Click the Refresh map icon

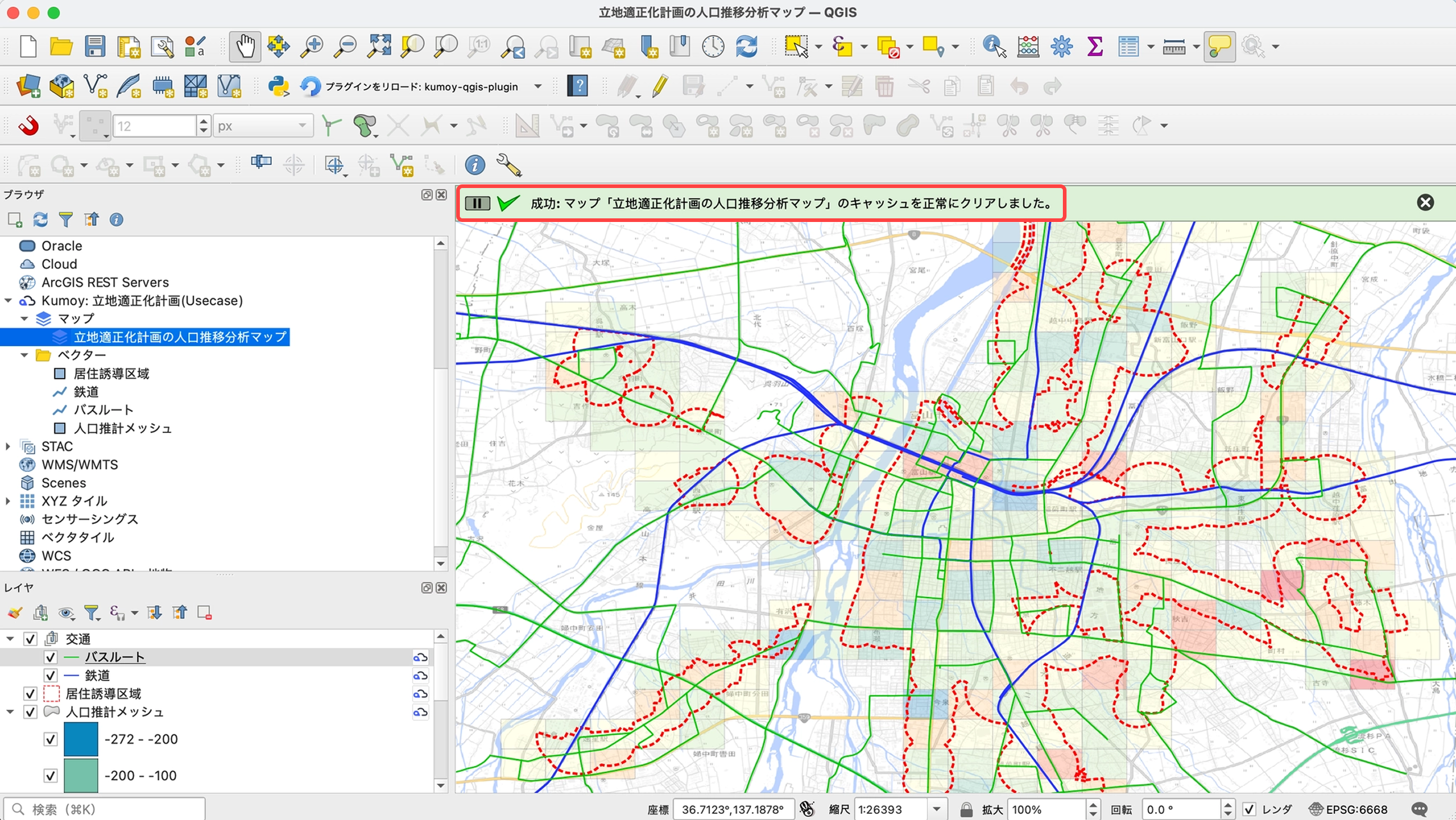(x=746, y=46)
